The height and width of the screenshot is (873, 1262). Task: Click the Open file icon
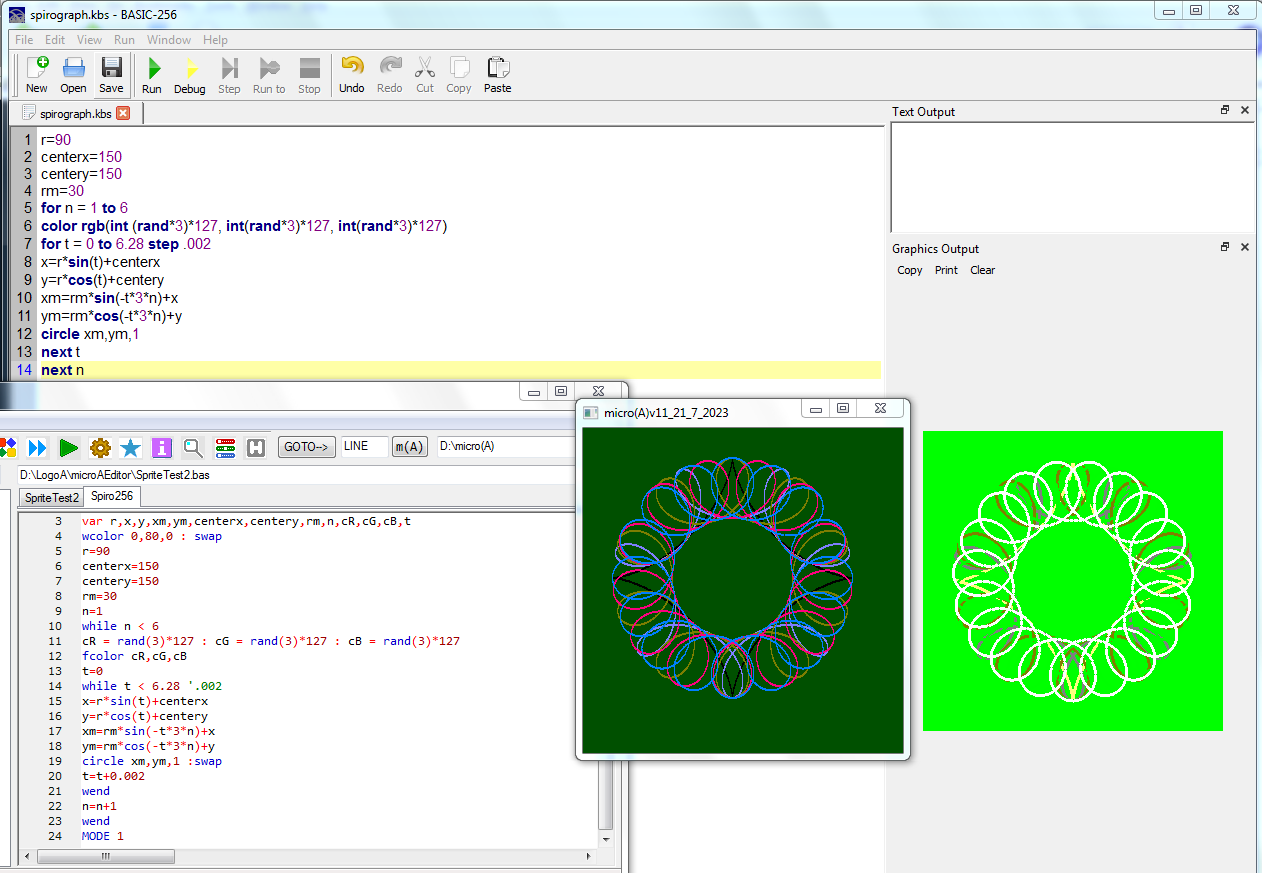pos(74,69)
